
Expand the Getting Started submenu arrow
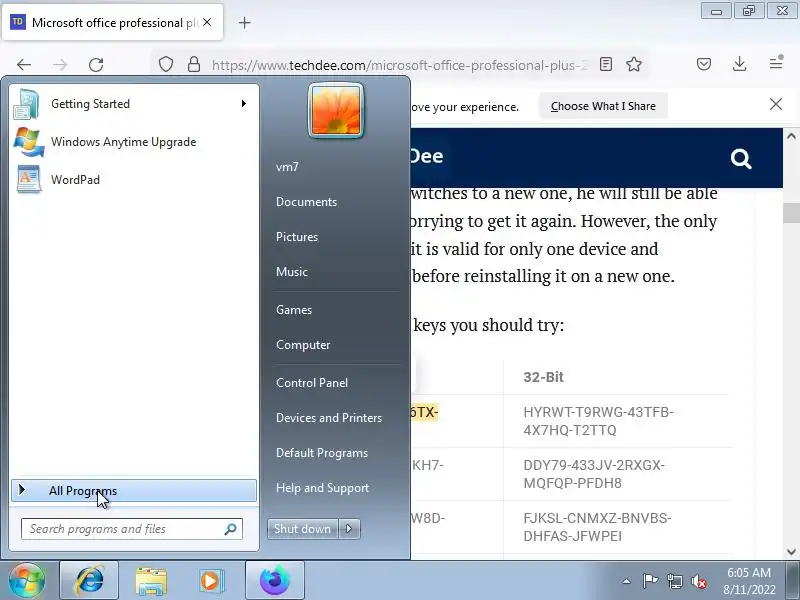[x=244, y=104]
